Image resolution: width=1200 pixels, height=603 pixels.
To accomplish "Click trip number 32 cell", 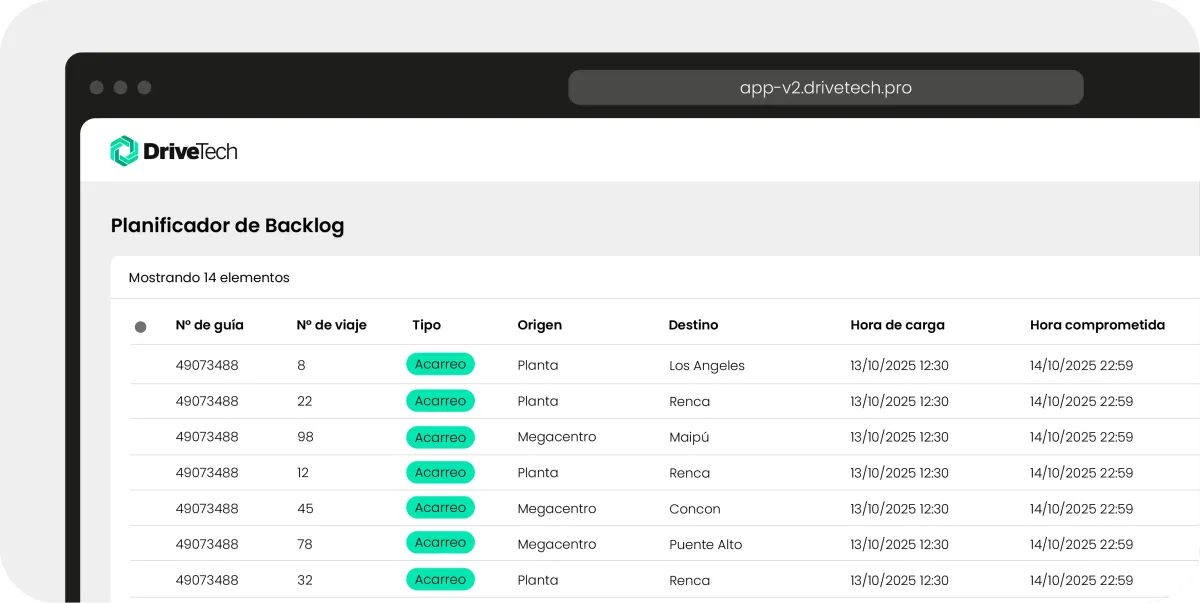I will point(305,580).
